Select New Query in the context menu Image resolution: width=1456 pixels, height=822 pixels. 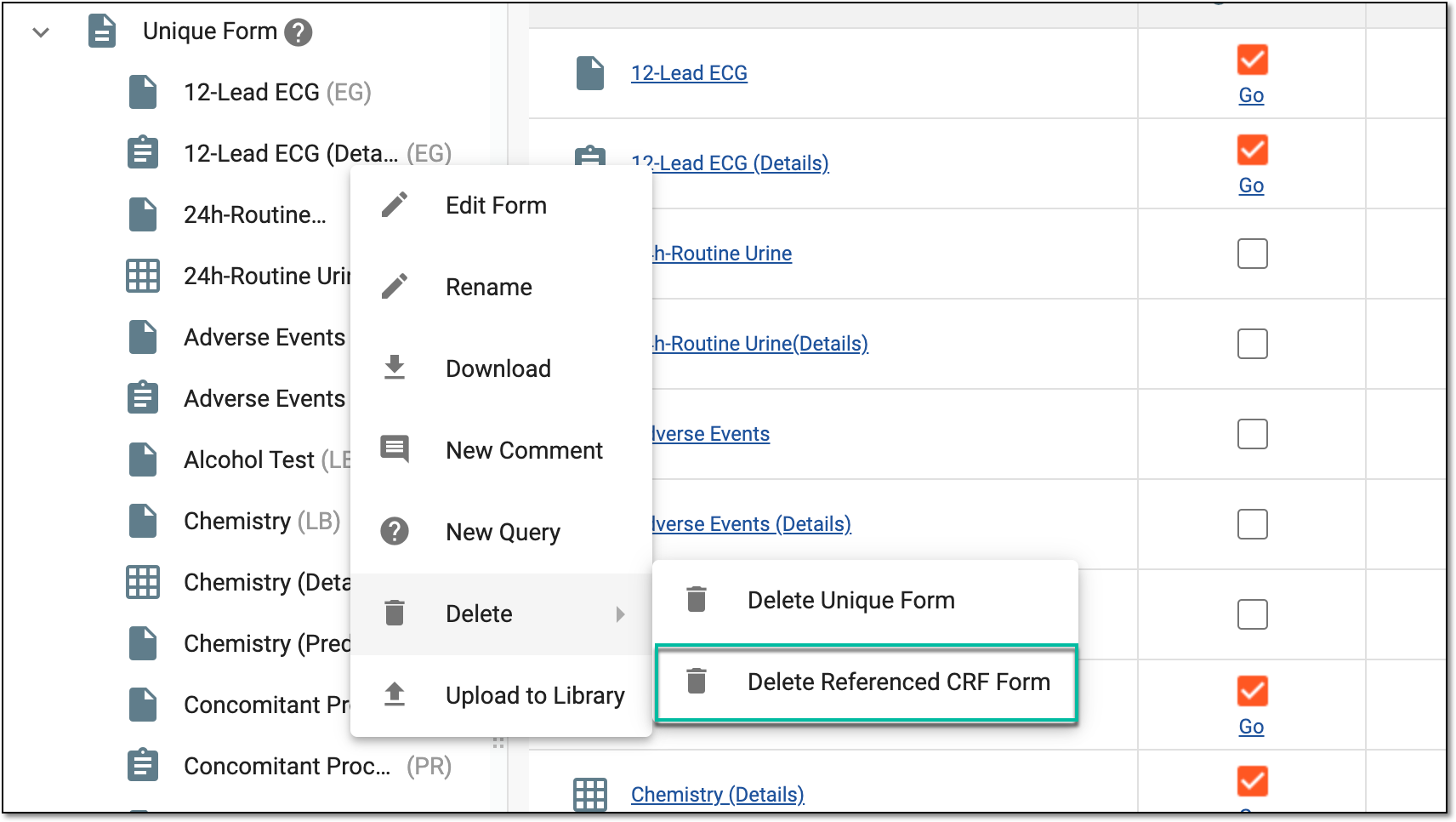coord(501,533)
